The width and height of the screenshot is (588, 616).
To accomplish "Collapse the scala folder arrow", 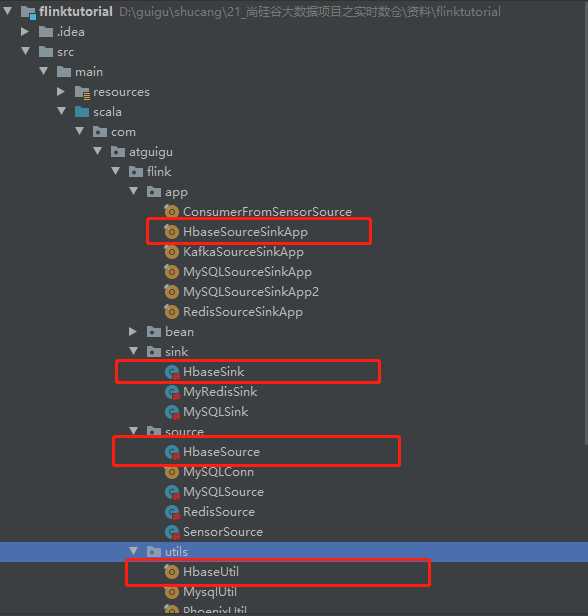I will (62, 111).
